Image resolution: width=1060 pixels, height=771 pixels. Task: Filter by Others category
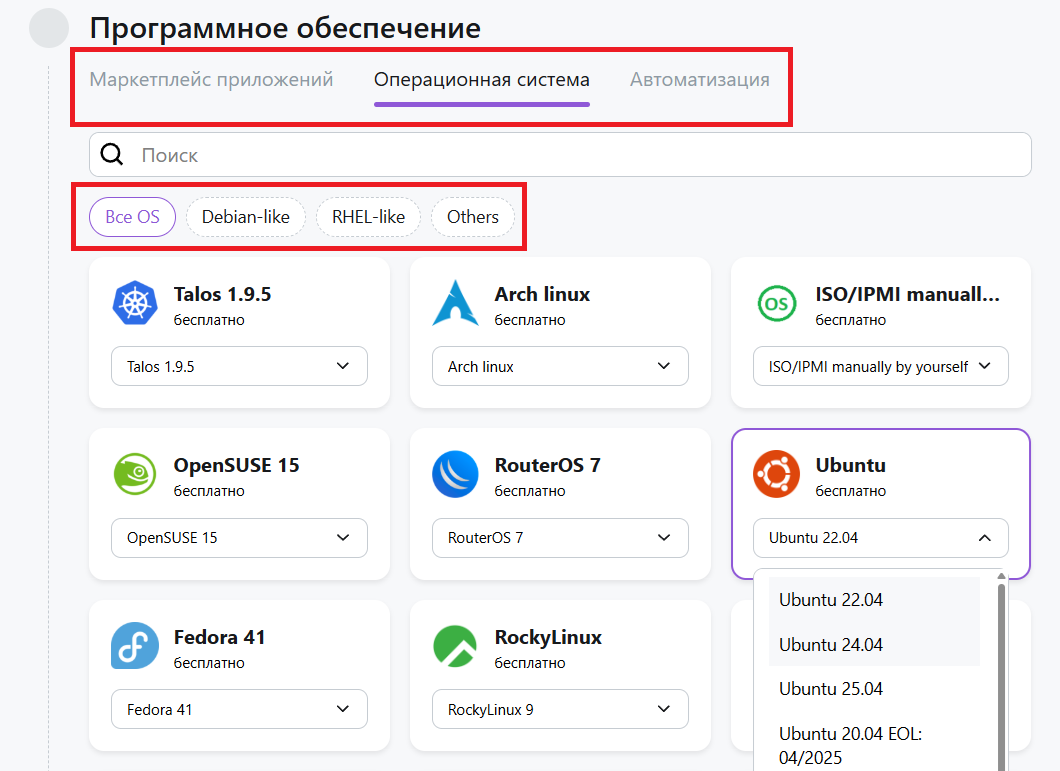(473, 217)
